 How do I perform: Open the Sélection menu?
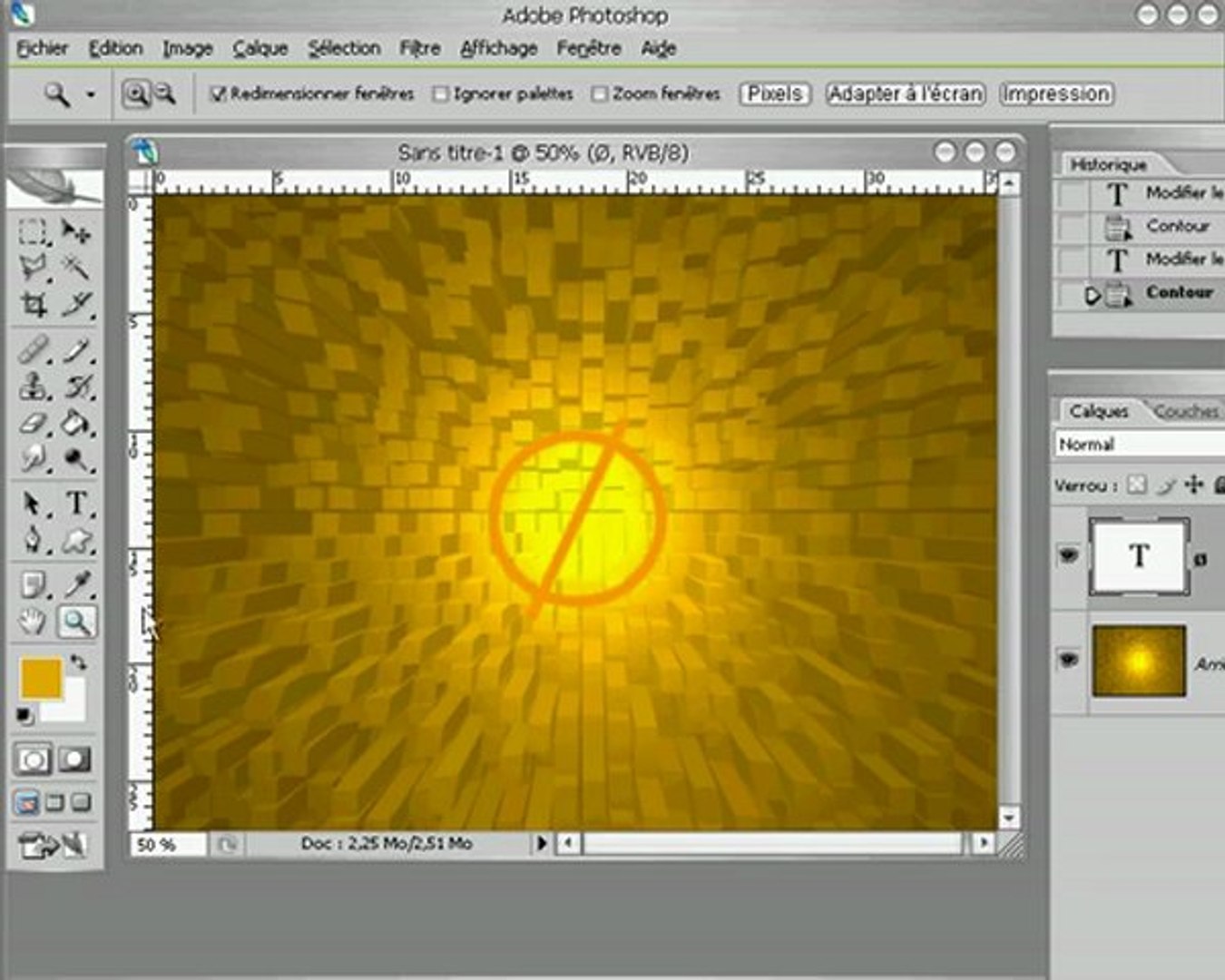(343, 48)
